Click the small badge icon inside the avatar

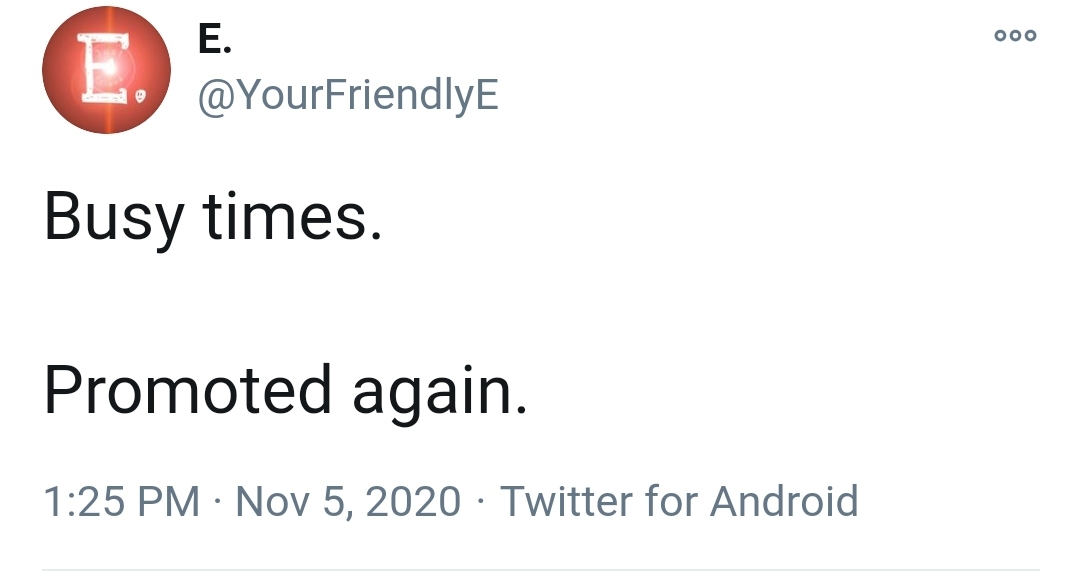pos(141,97)
